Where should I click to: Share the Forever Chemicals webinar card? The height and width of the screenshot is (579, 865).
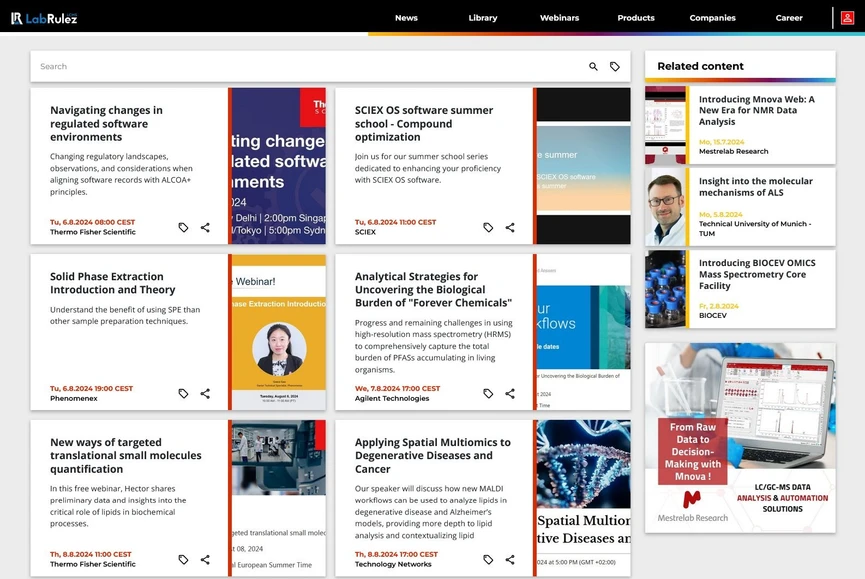(x=509, y=393)
